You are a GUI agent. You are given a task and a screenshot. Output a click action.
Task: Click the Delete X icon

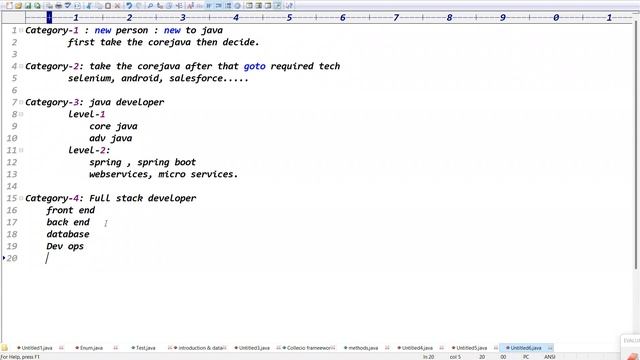(x=117, y=6)
